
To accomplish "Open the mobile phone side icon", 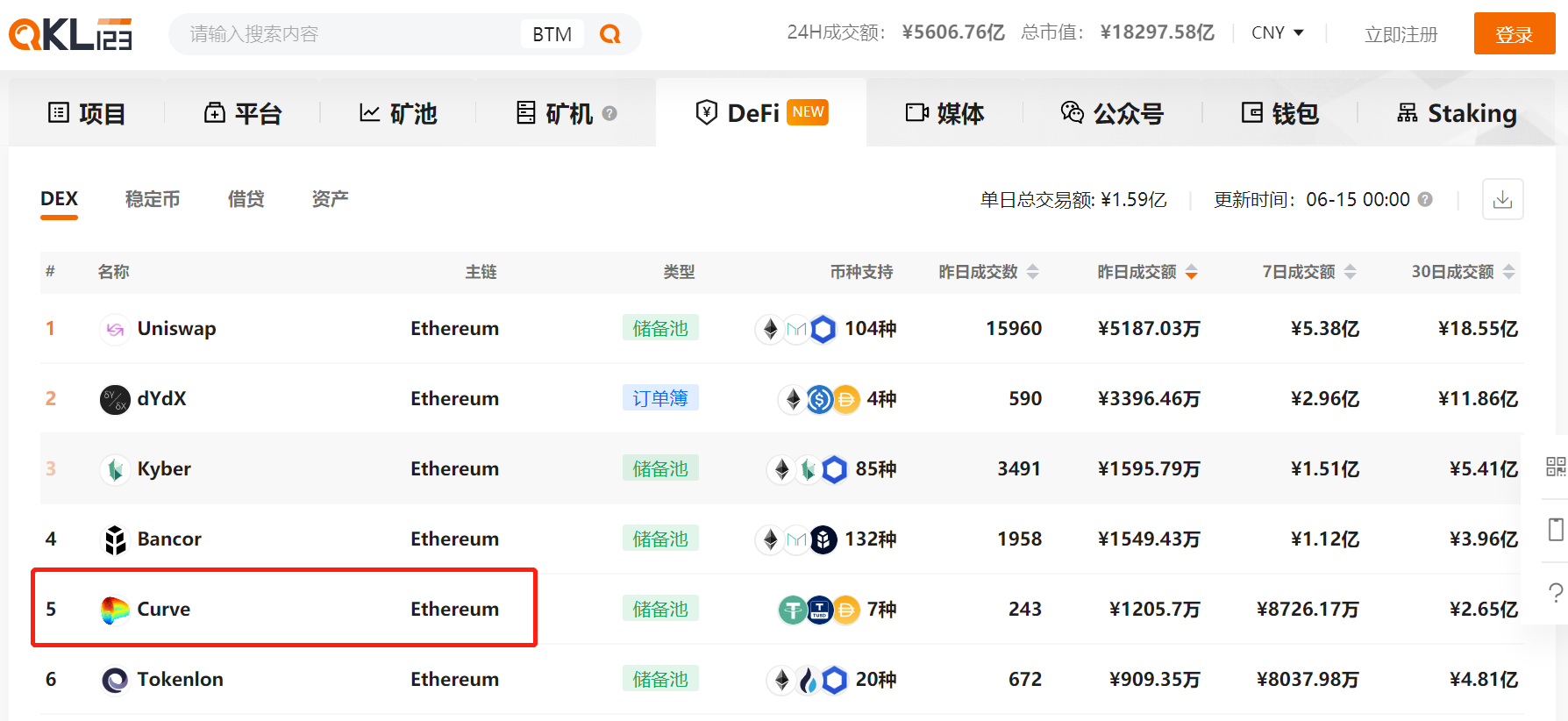I will pos(1556,530).
